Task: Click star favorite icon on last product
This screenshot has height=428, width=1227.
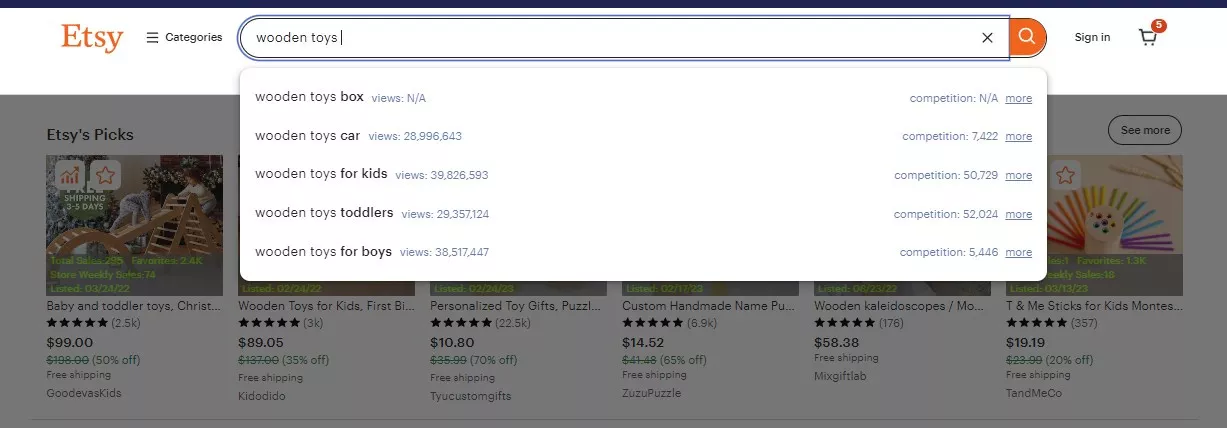Action: 1065,175
